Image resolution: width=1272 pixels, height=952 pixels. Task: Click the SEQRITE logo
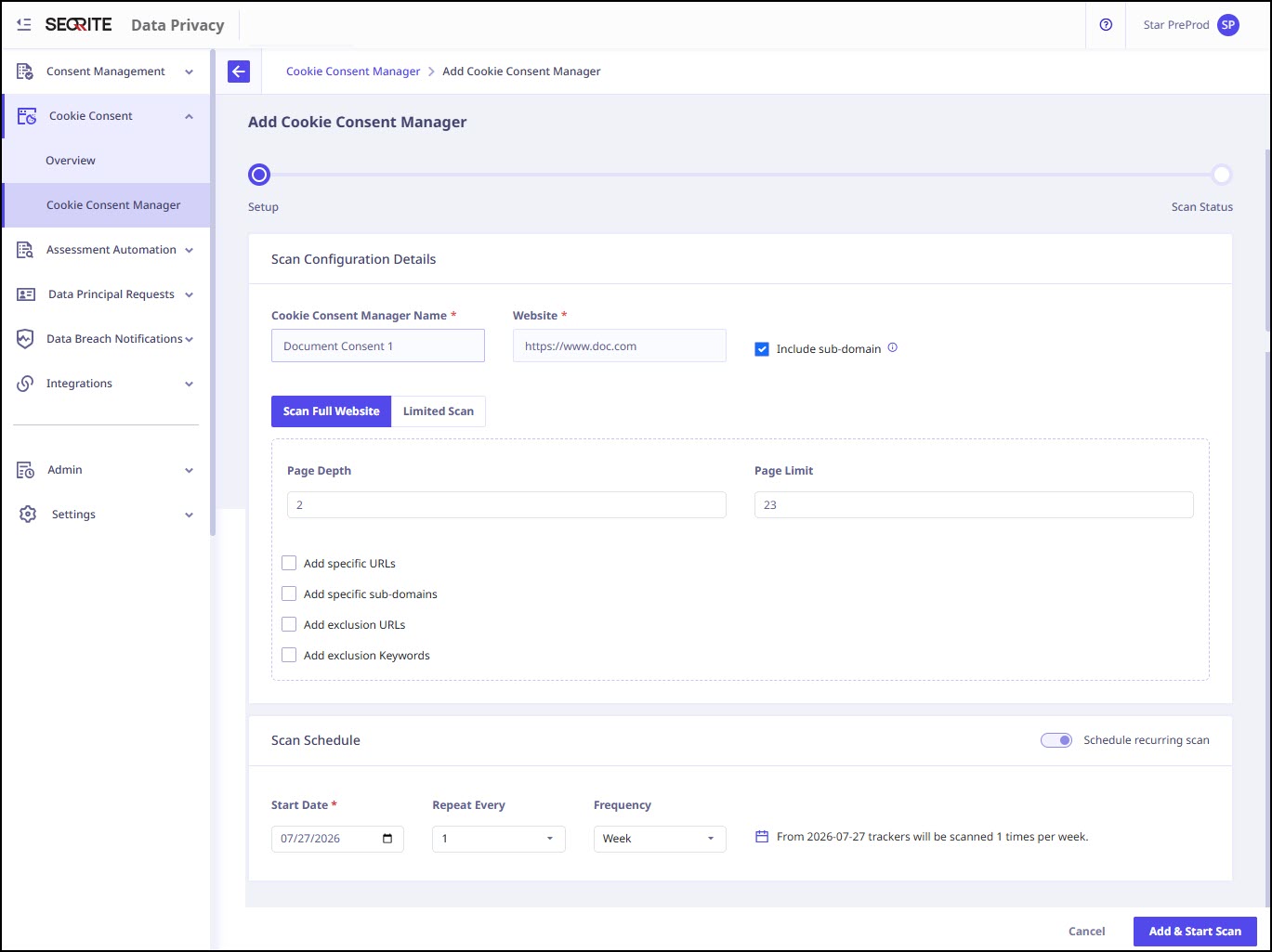78,25
